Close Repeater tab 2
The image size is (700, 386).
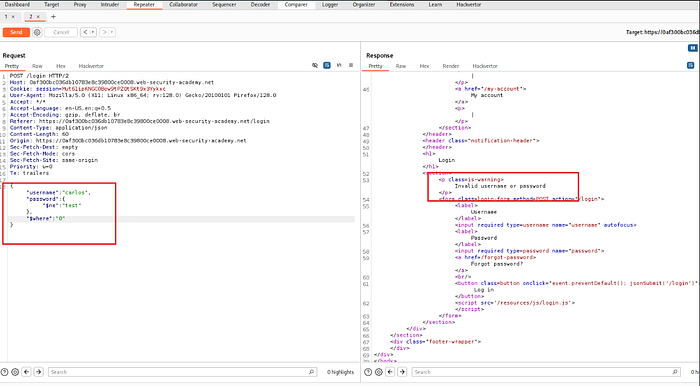38,17
